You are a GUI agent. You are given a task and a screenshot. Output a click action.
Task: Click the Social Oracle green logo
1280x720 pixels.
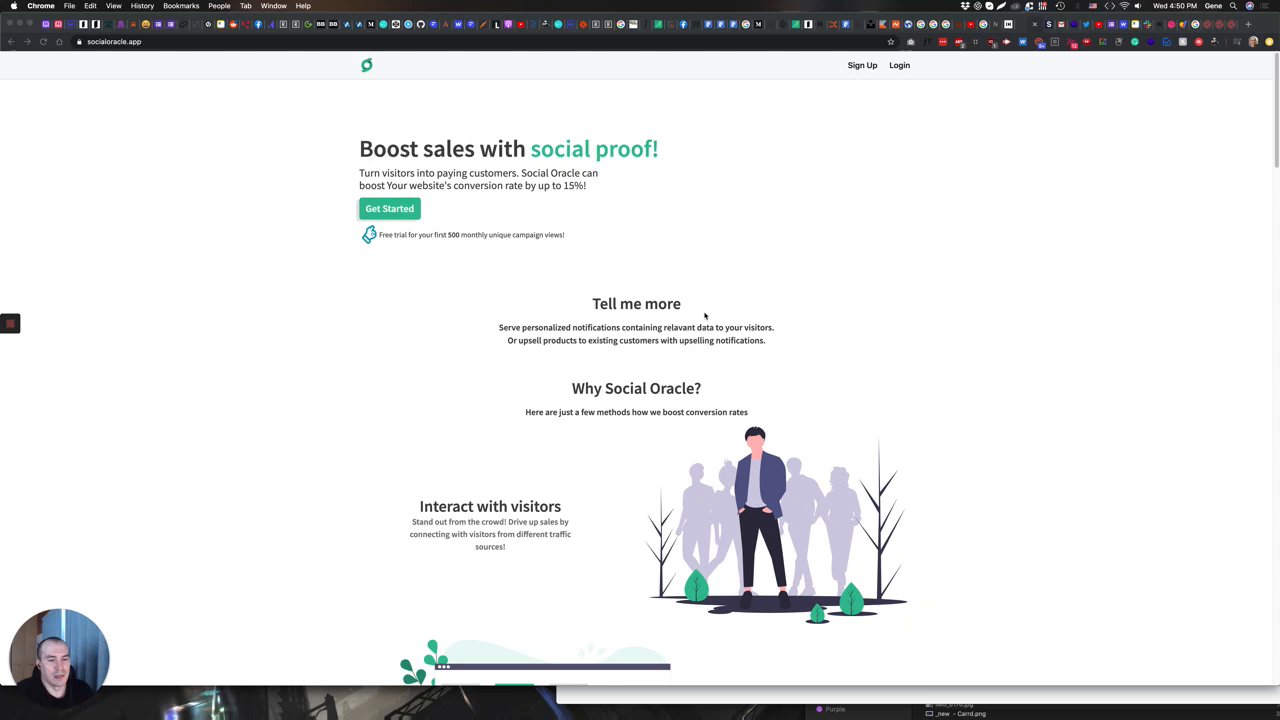pyautogui.click(x=367, y=65)
